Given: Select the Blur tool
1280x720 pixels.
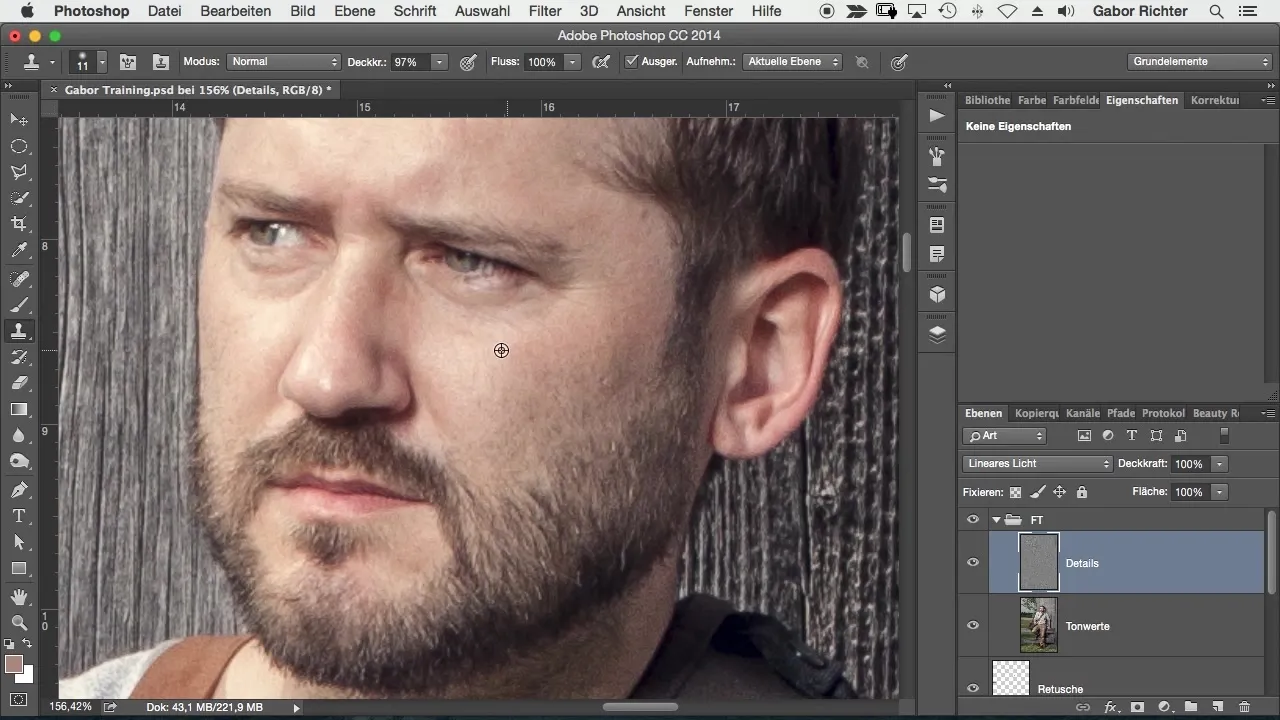Looking at the screenshot, I should (x=19, y=435).
